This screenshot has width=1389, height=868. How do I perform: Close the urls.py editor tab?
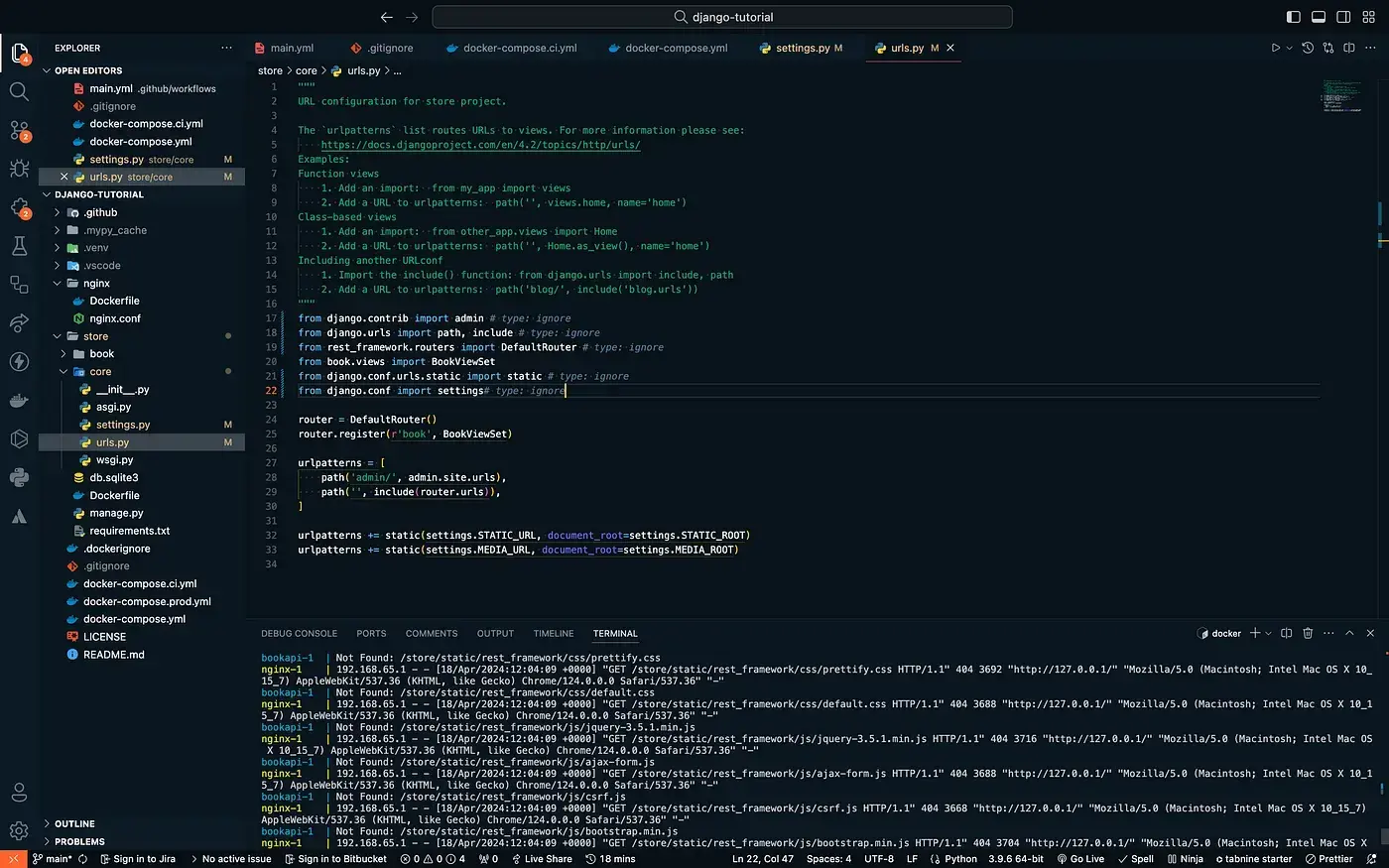[x=950, y=48]
